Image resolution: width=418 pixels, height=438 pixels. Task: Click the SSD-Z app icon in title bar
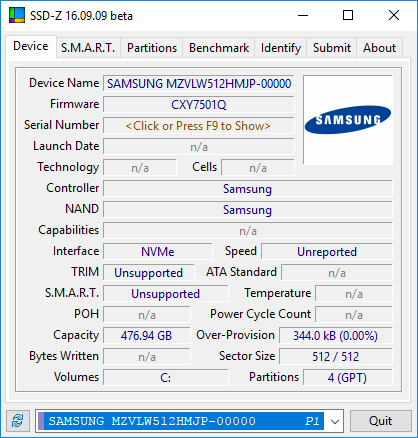coord(17,15)
